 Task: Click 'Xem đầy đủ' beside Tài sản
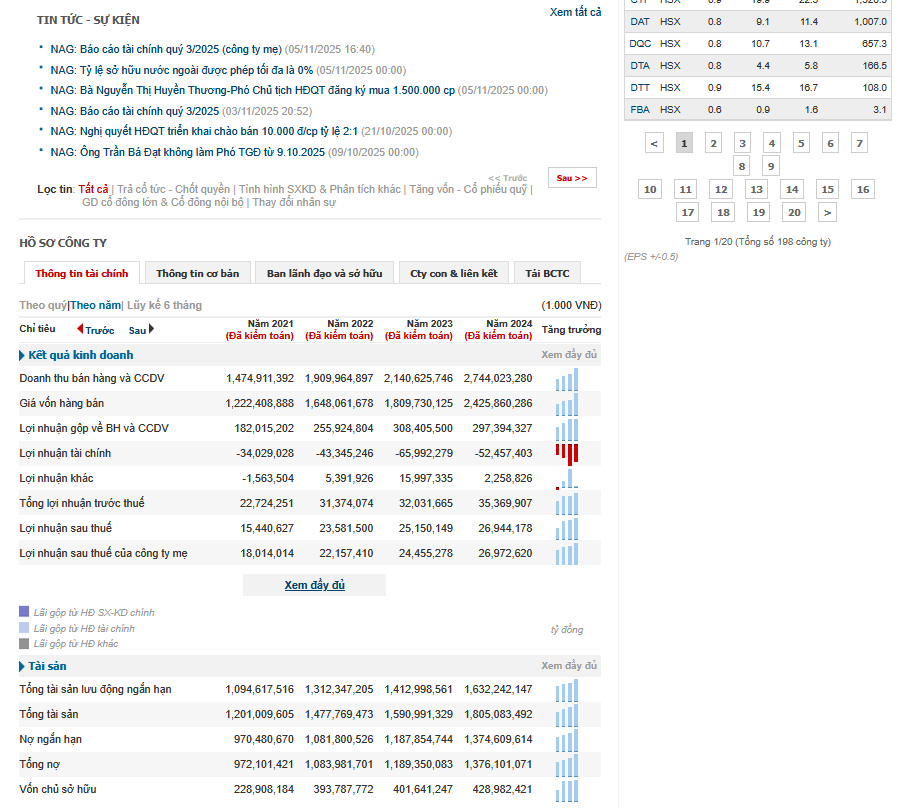tap(569, 666)
